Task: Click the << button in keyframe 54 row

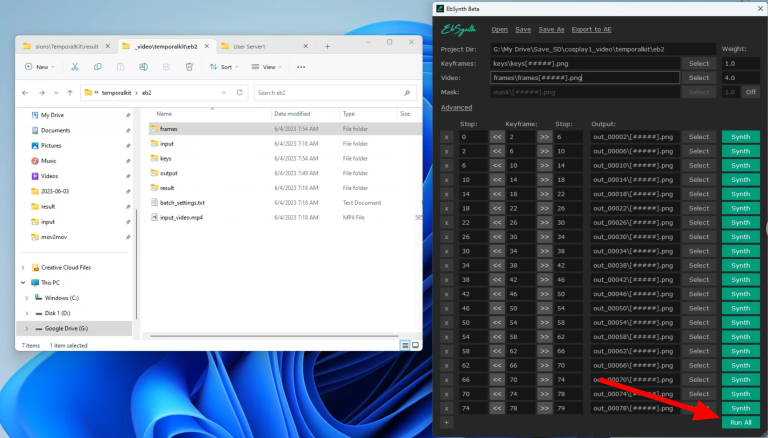Action: tap(497, 322)
